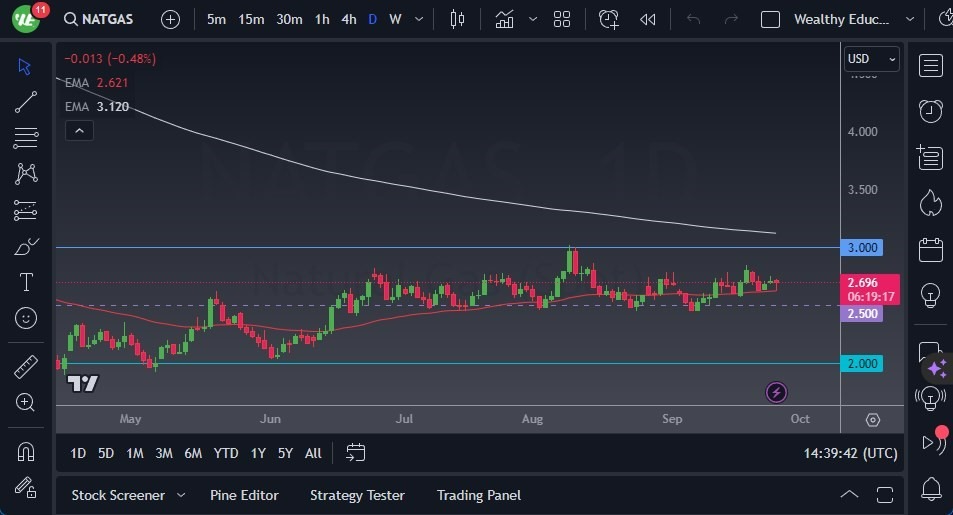The width and height of the screenshot is (953, 515).
Task: Toggle lock all drawing tools
Action: [x=26, y=487]
